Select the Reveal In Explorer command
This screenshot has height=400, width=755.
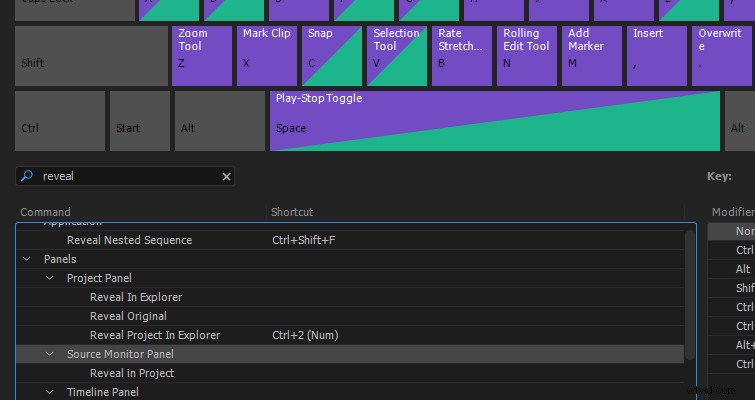pos(136,297)
